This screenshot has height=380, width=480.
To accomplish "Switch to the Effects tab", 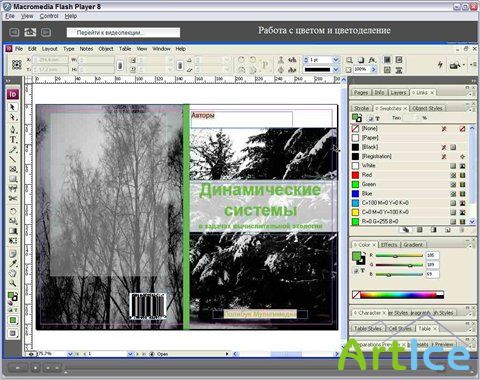I will (389, 244).
